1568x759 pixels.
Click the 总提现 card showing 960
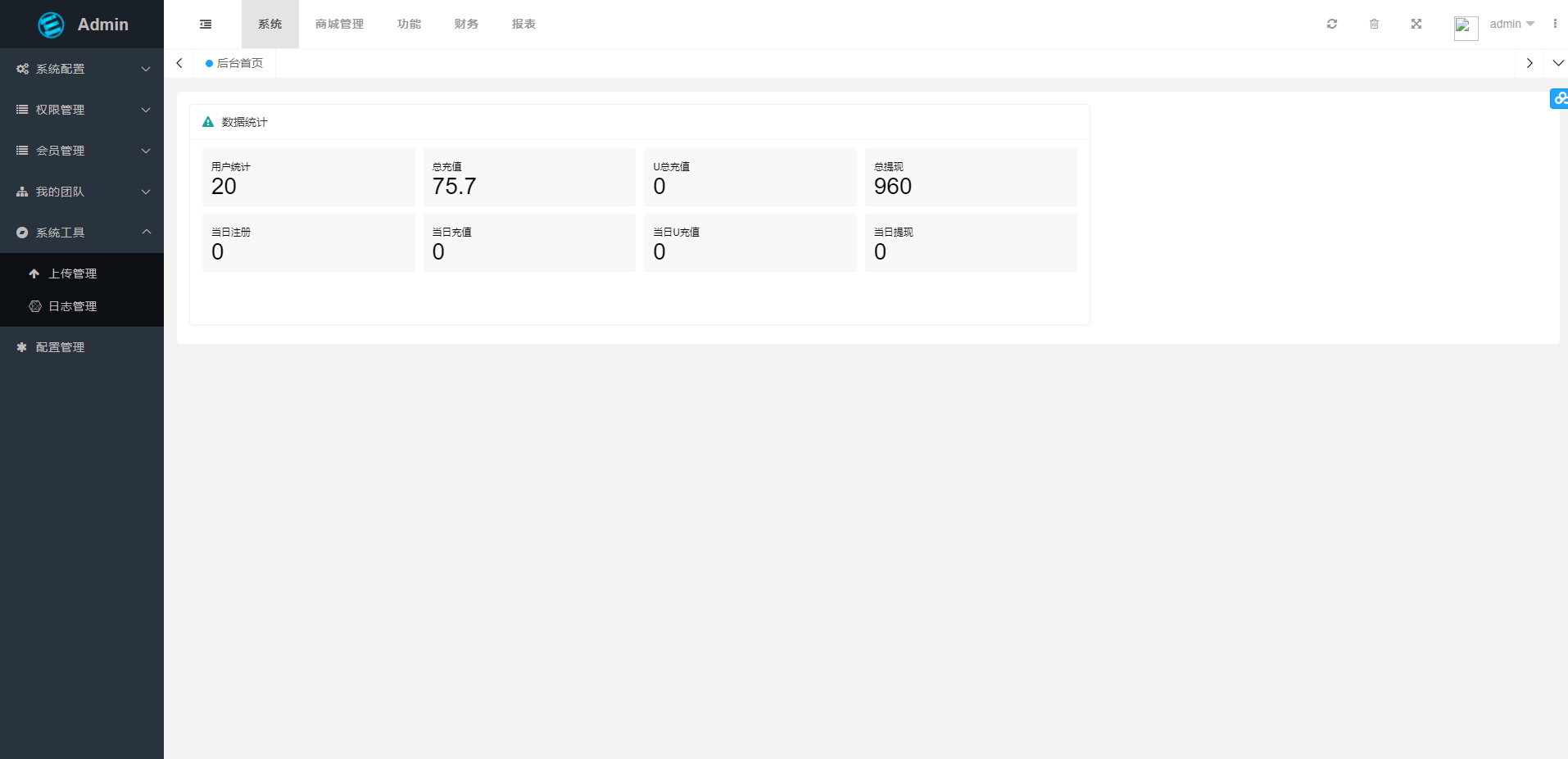[971, 177]
